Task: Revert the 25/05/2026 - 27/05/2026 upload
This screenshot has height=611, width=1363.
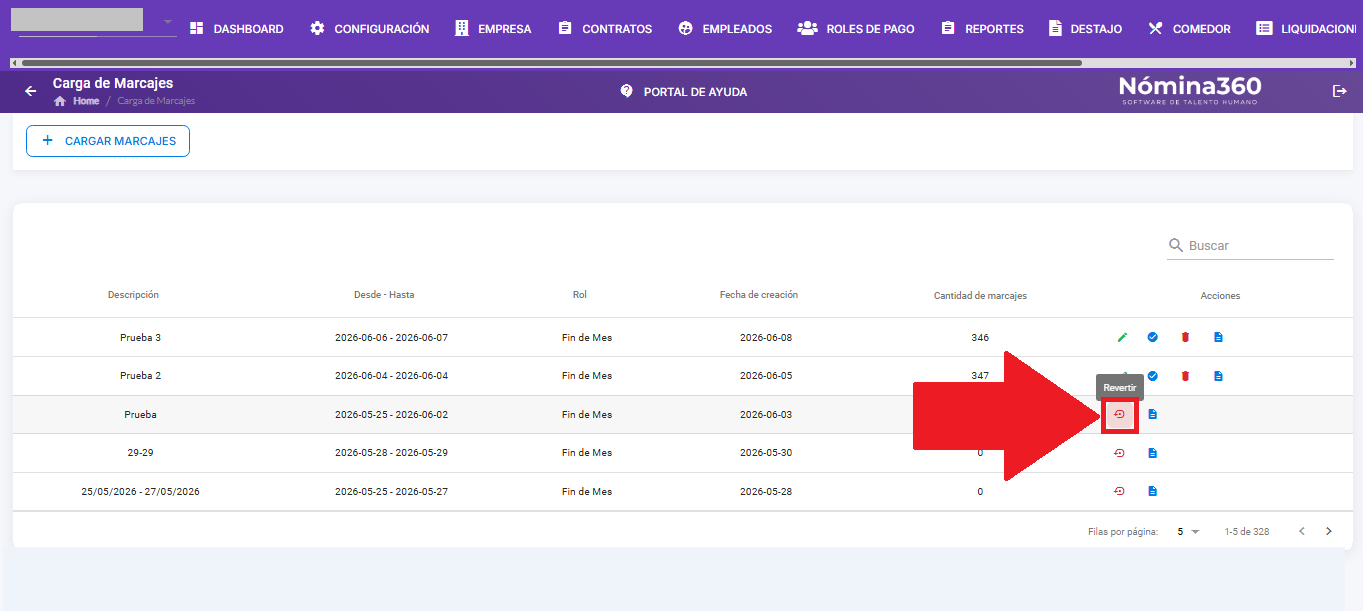Action: point(1119,491)
